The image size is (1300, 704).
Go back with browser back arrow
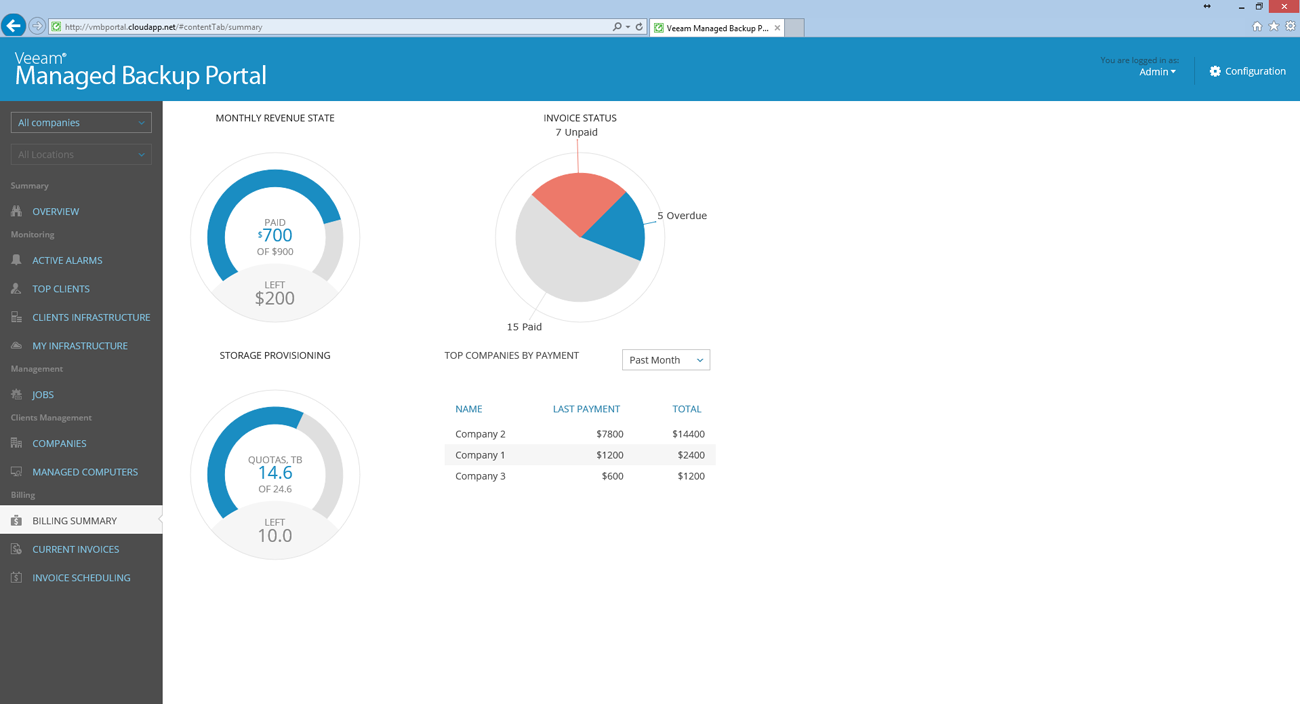(x=13, y=26)
